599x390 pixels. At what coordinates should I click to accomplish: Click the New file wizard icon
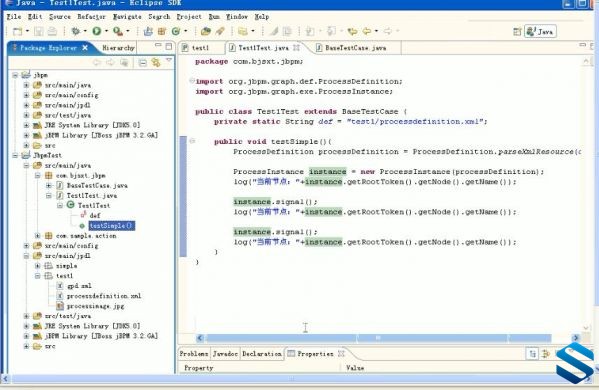18,31
